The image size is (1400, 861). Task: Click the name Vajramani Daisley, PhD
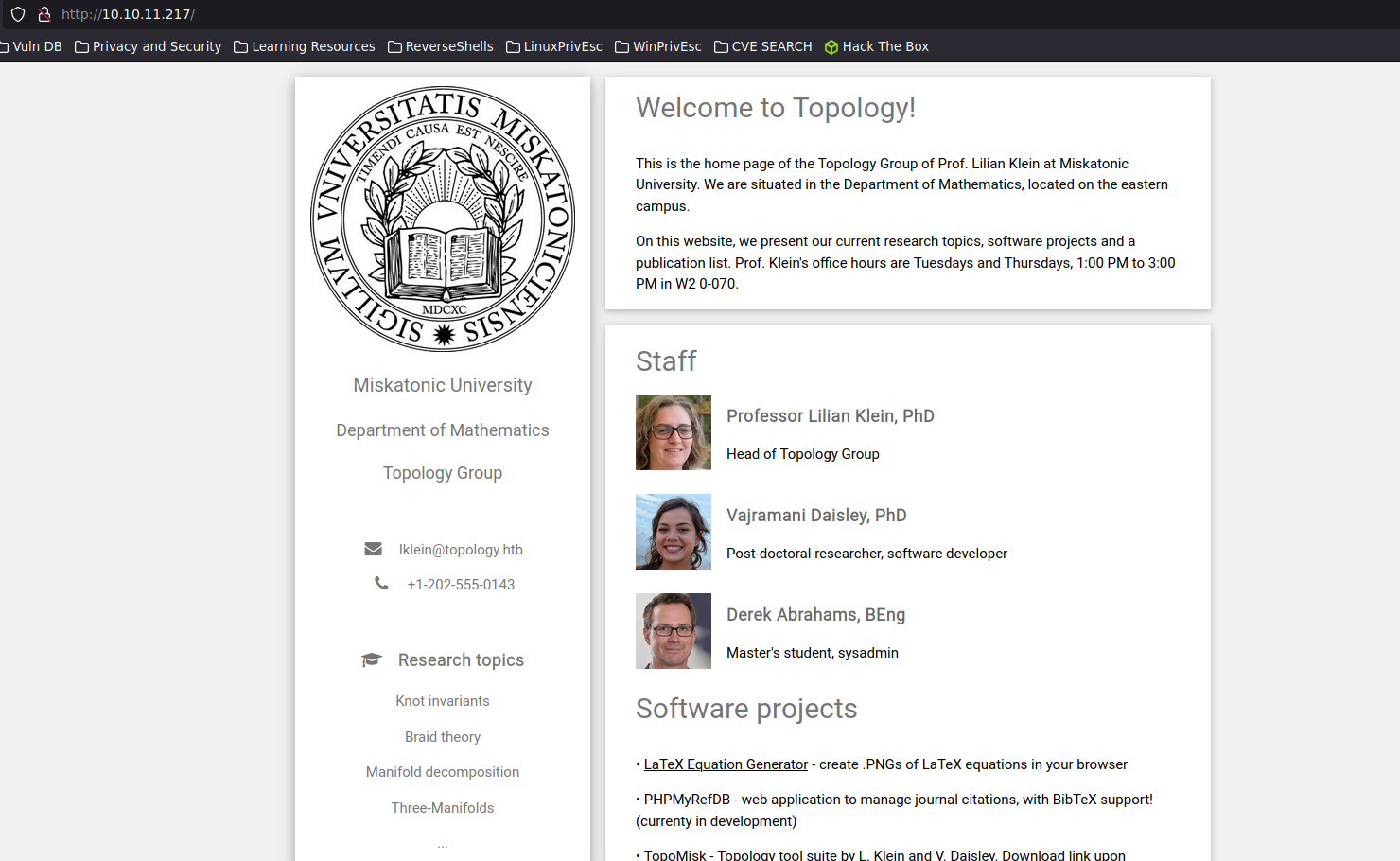point(816,516)
